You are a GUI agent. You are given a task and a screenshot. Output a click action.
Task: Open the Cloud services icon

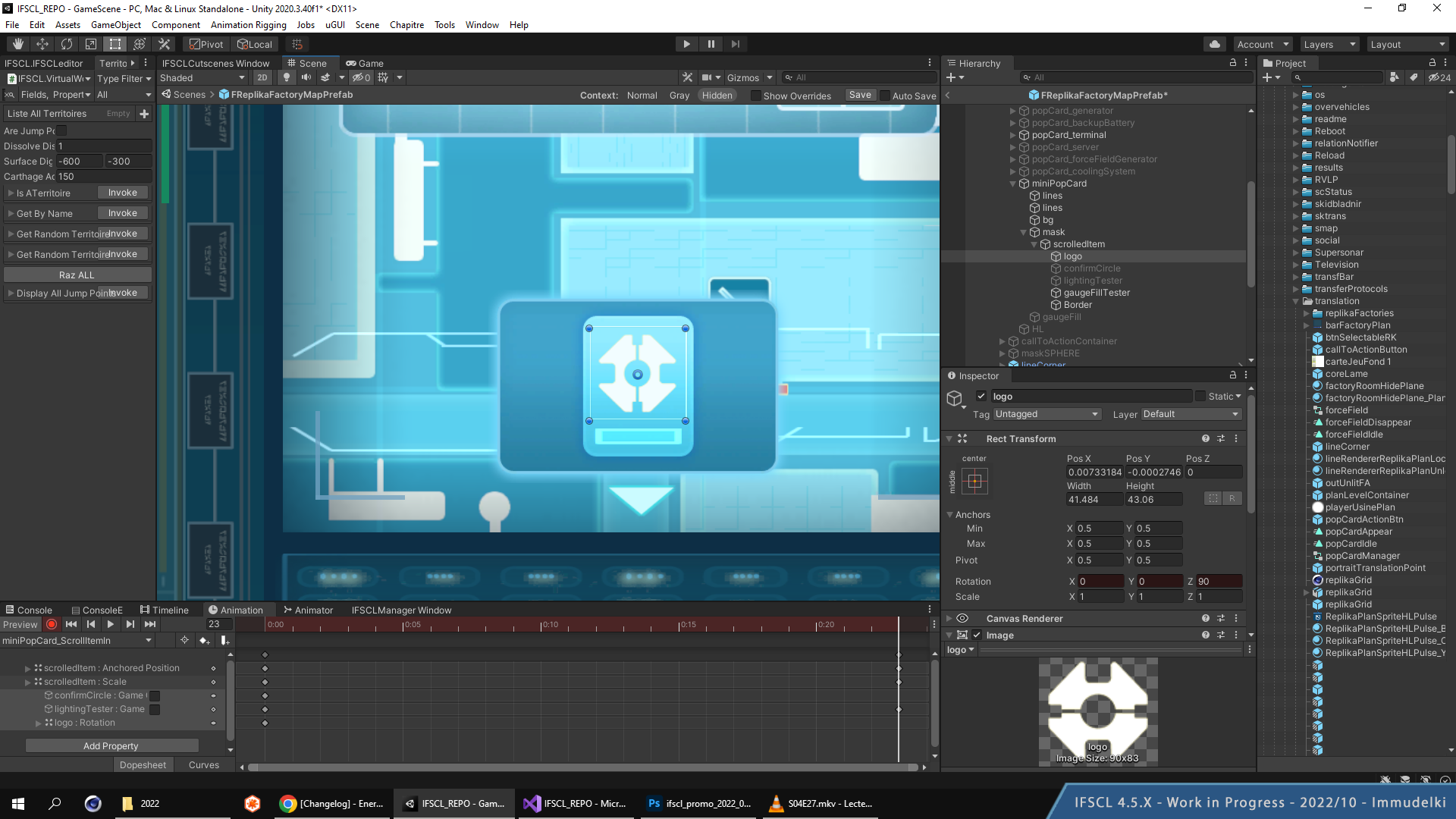click(x=1215, y=44)
